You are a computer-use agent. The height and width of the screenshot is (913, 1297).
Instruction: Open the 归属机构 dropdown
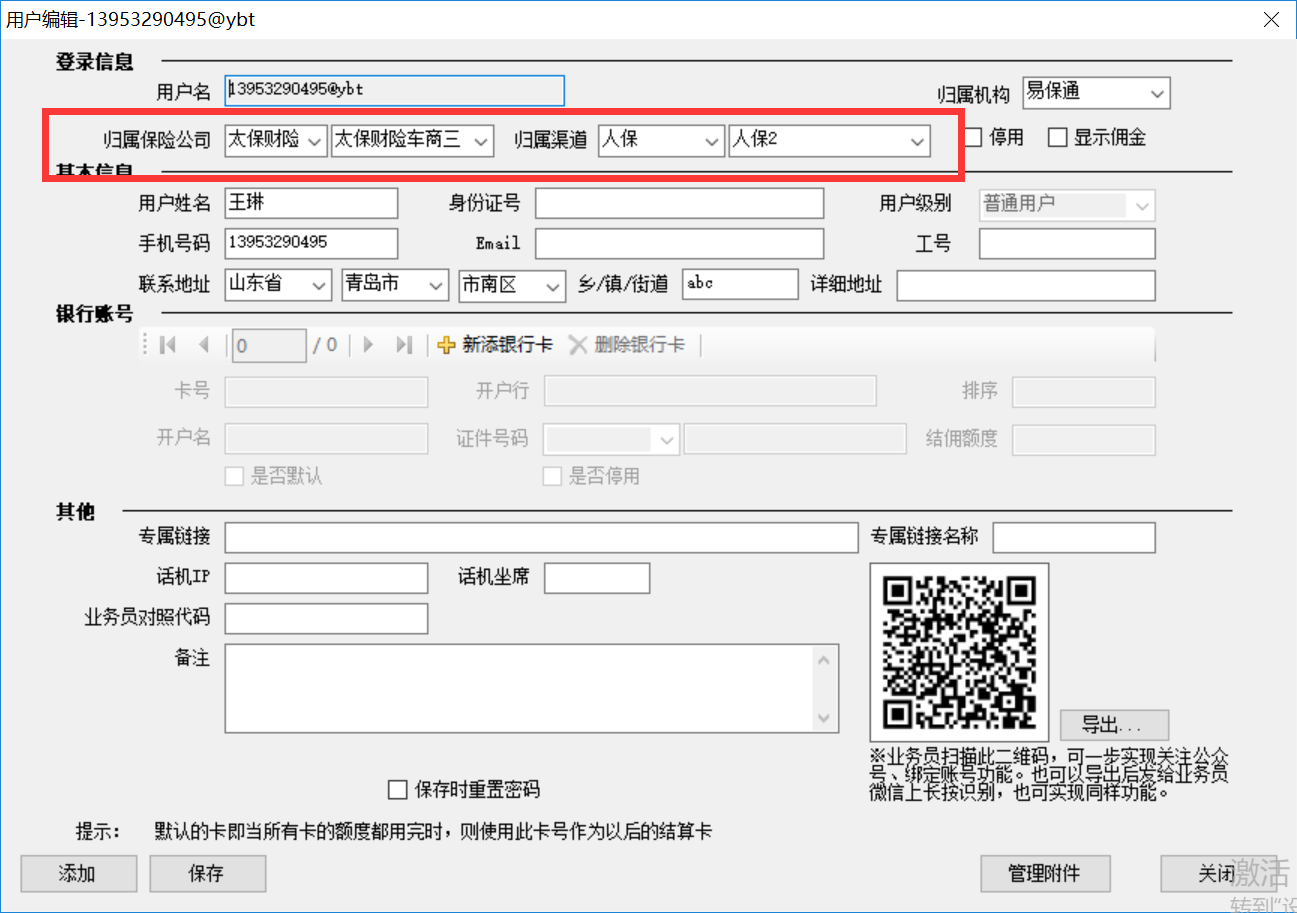pyautogui.click(x=1157, y=94)
